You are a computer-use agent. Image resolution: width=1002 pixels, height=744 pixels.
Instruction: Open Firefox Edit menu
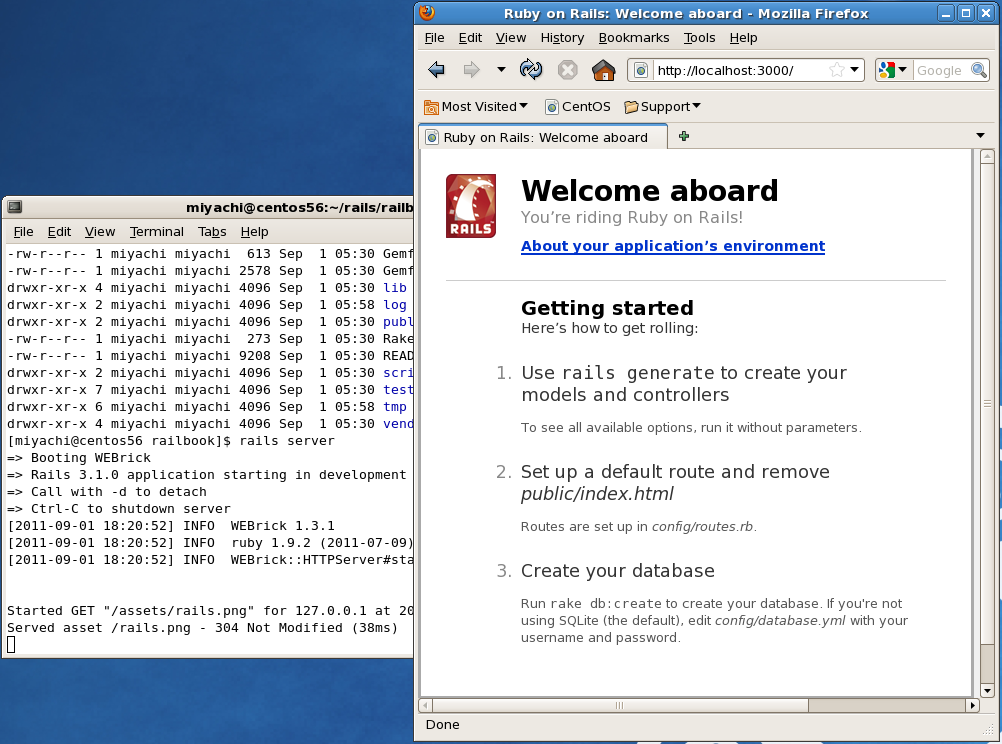(x=470, y=38)
